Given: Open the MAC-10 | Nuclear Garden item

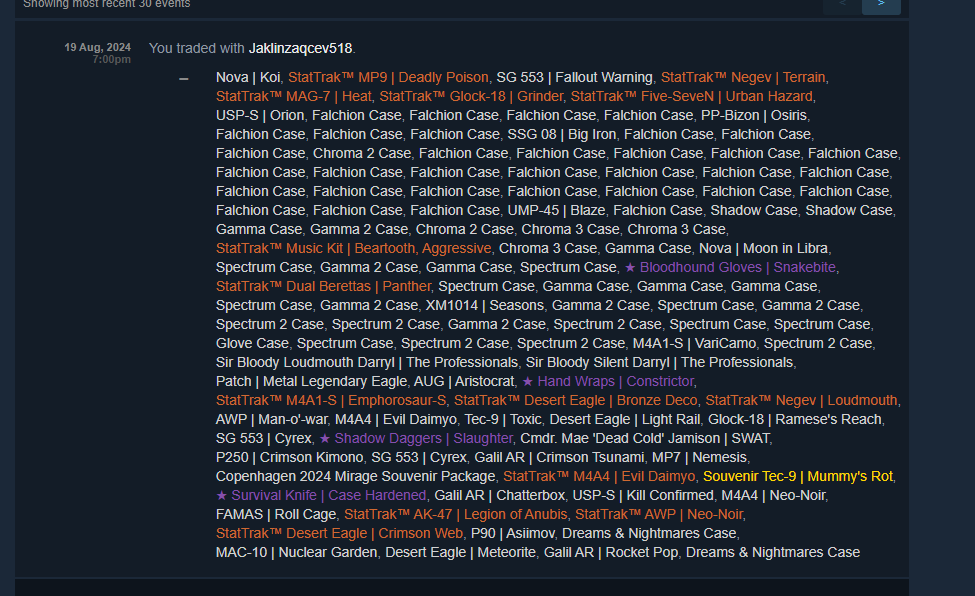Looking at the screenshot, I should [x=297, y=552].
